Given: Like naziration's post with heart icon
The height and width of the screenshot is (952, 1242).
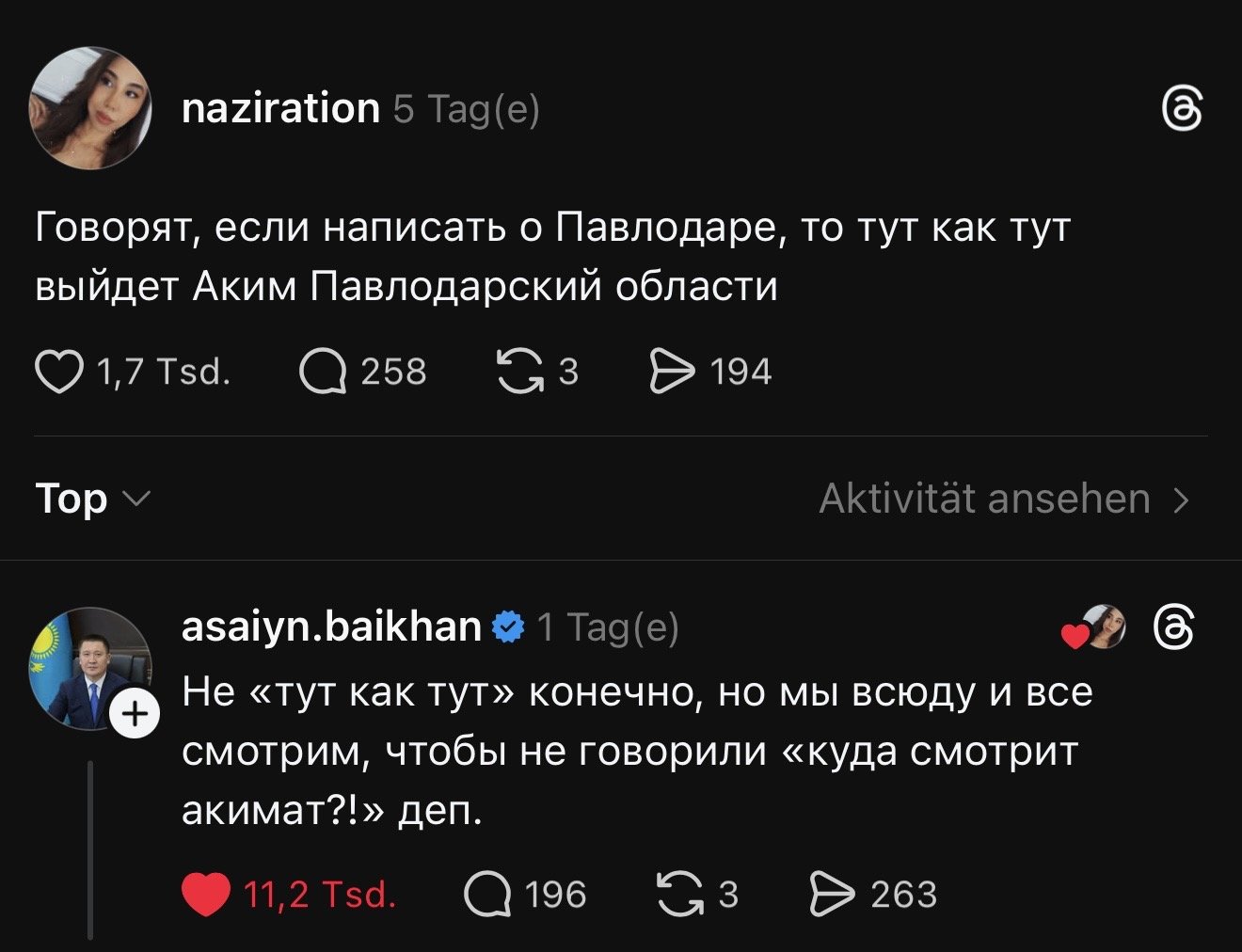Looking at the screenshot, I should point(58,373).
